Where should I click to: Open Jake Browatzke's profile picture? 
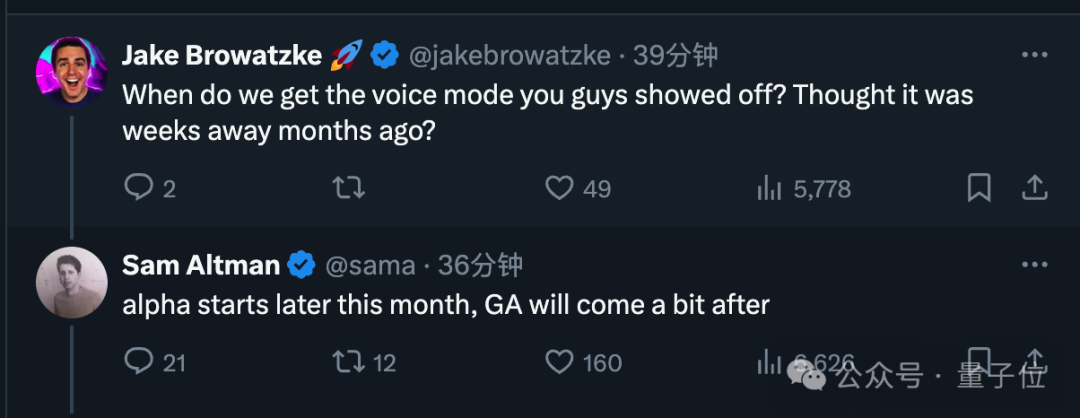[72, 69]
